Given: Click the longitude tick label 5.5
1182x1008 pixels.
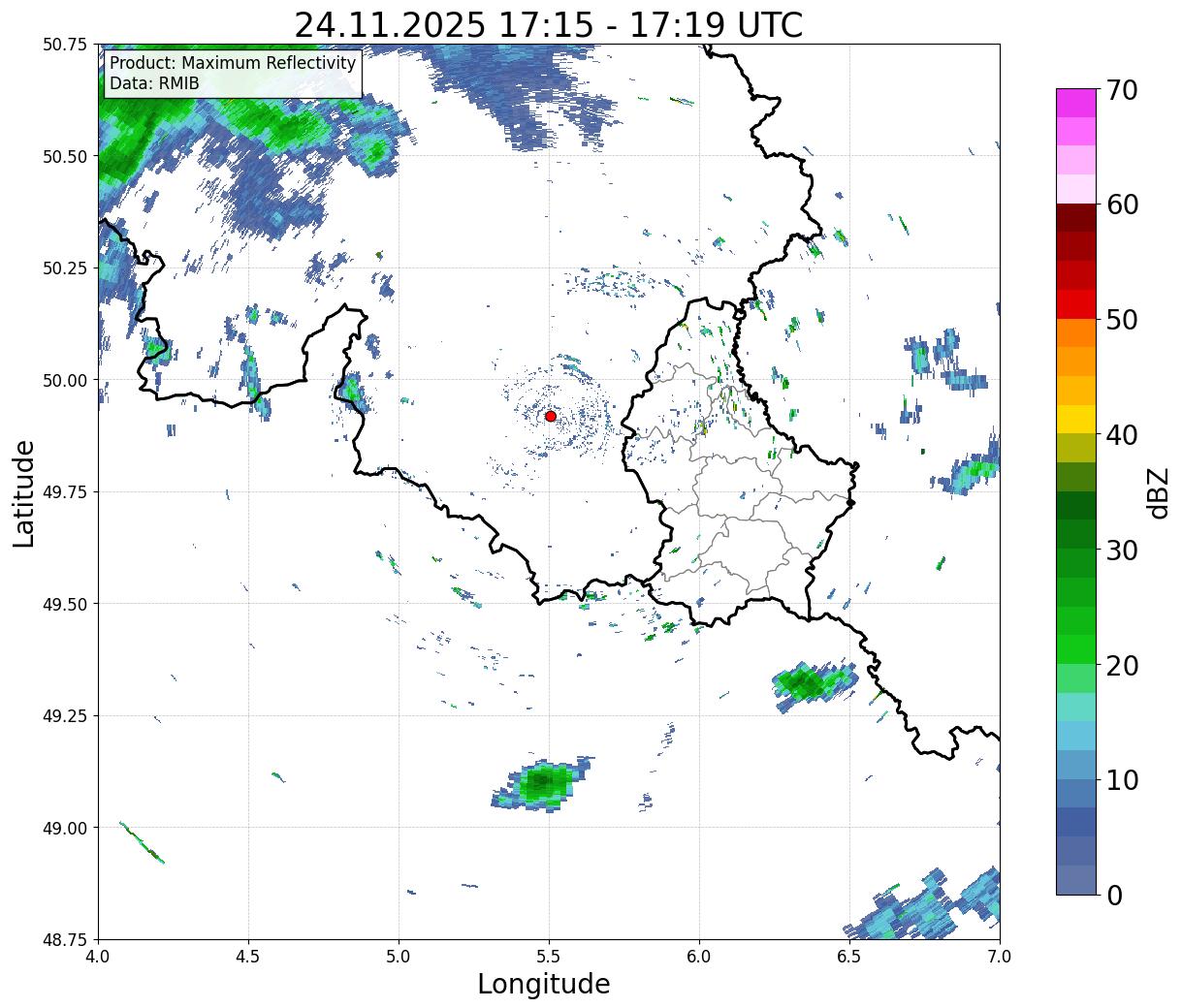Looking at the screenshot, I should [549, 956].
